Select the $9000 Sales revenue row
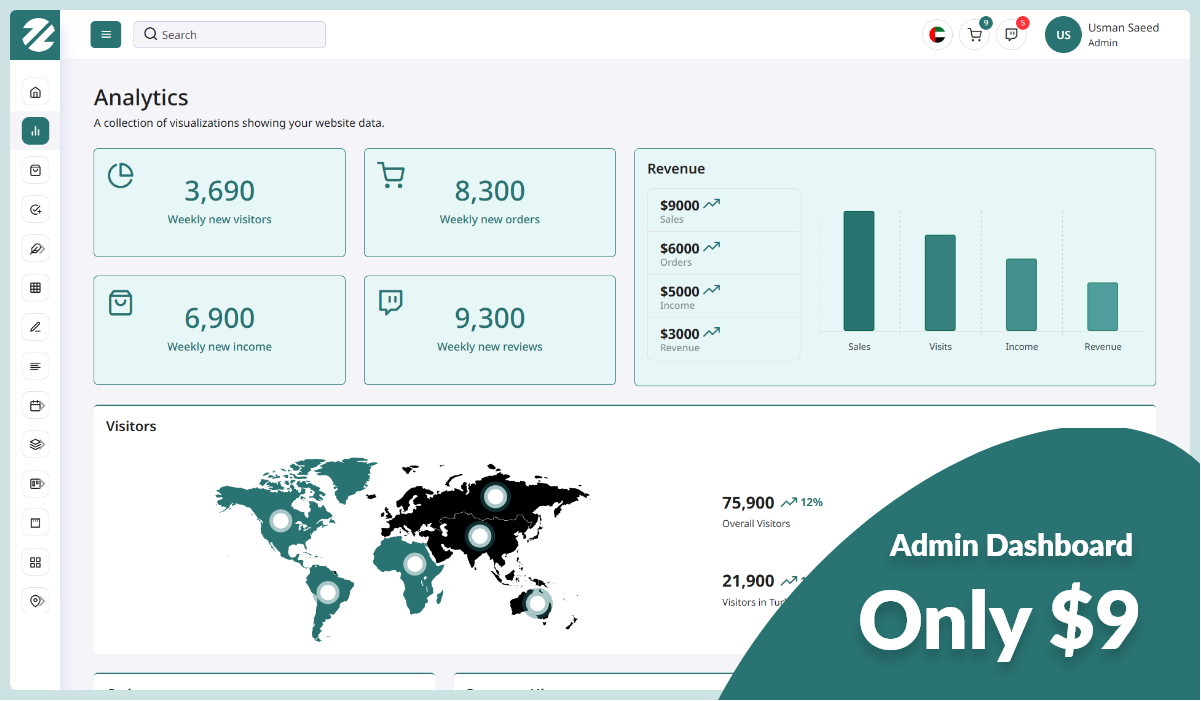The width and height of the screenshot is (1201, 701). (722, 210)
